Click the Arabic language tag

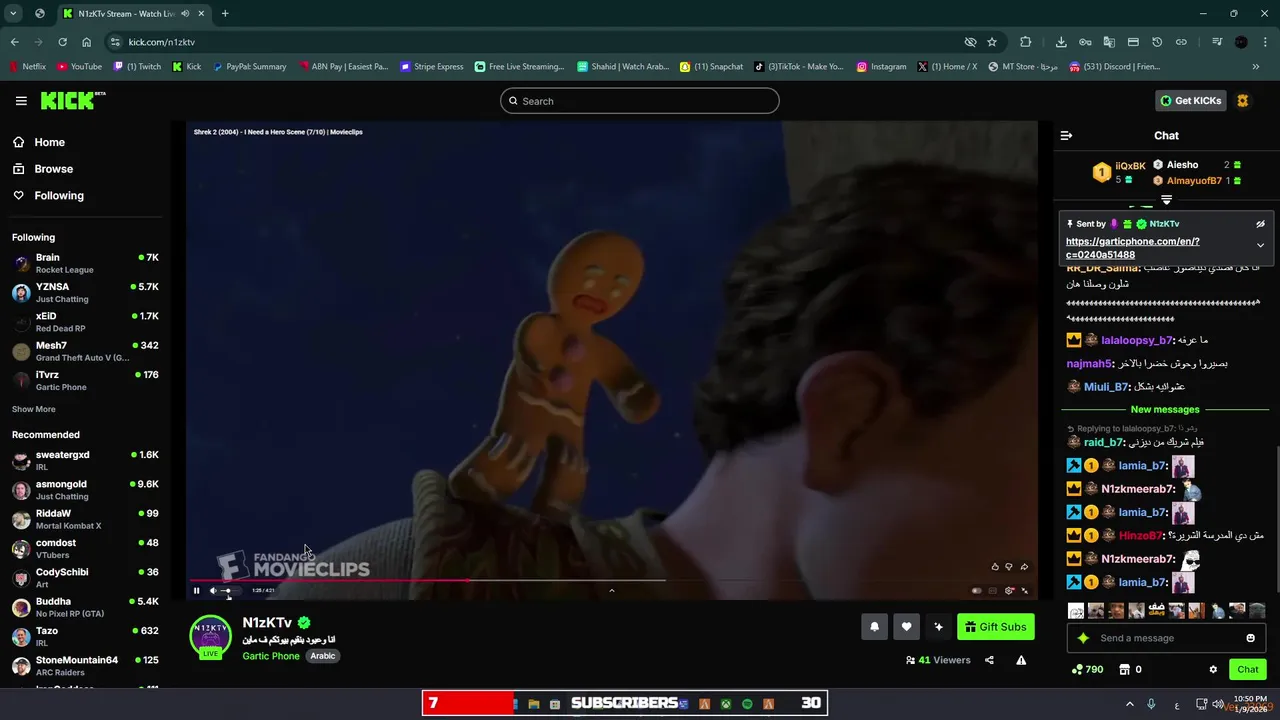323,656
